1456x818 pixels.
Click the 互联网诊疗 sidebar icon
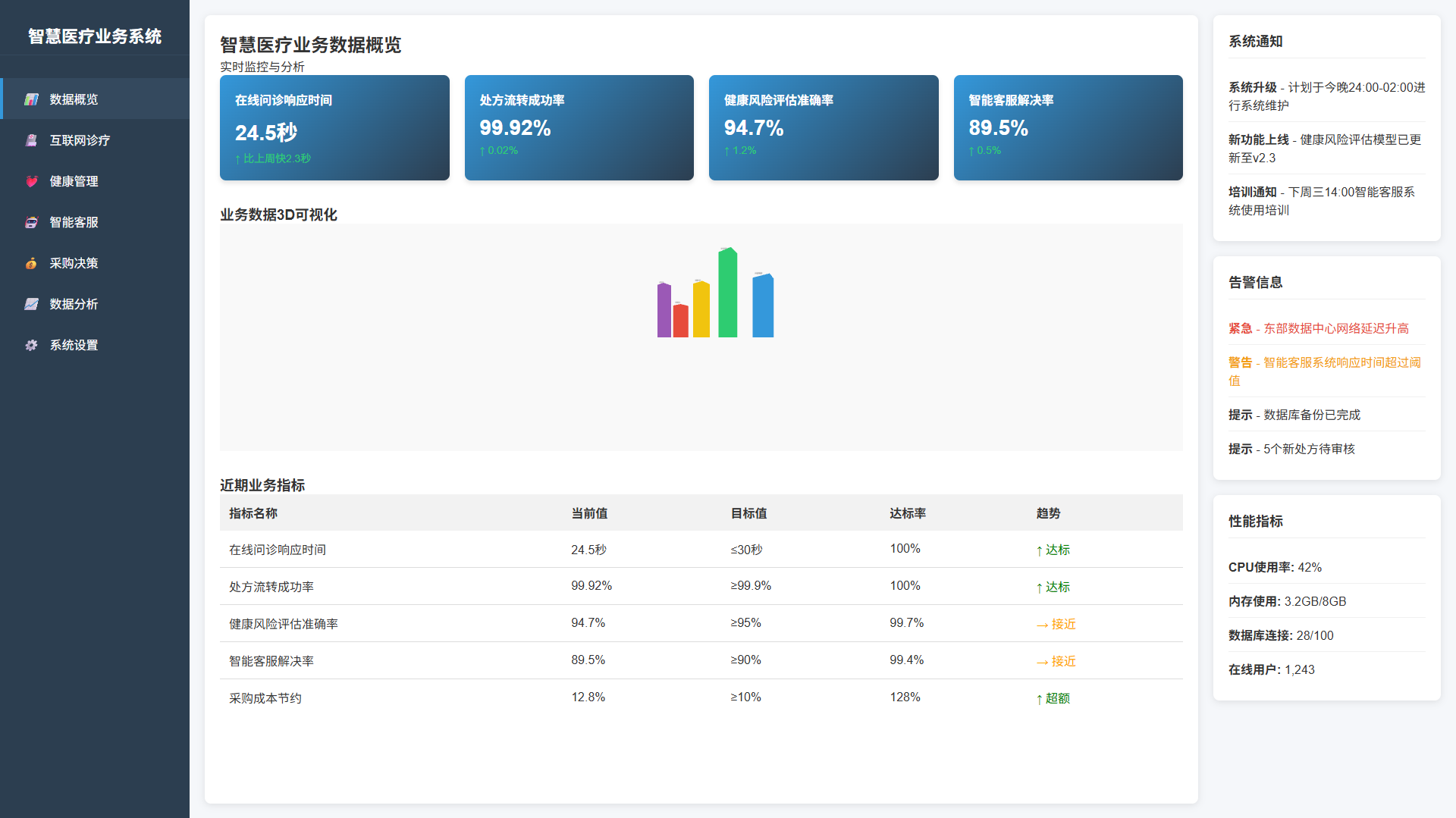click(x=31, y=140)
